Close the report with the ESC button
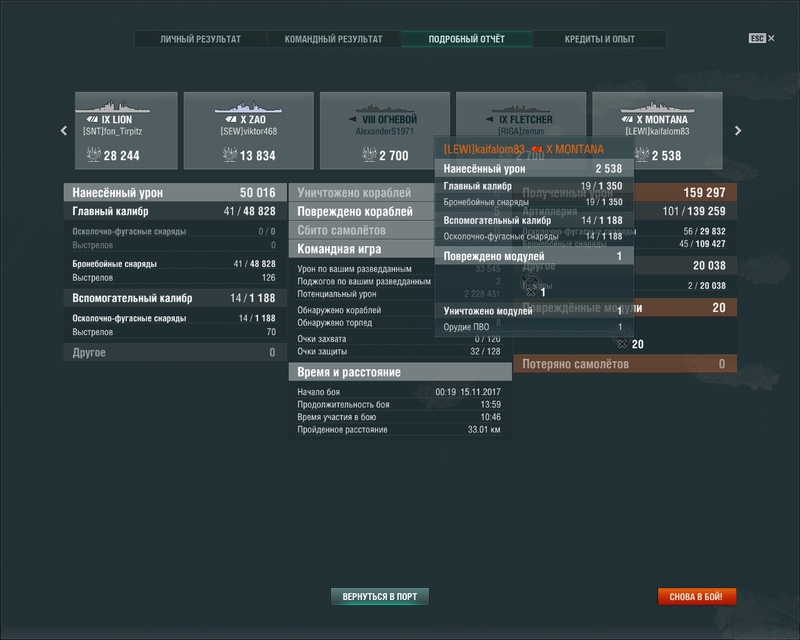This screenshot has height=640, width=800. [761, 38]
